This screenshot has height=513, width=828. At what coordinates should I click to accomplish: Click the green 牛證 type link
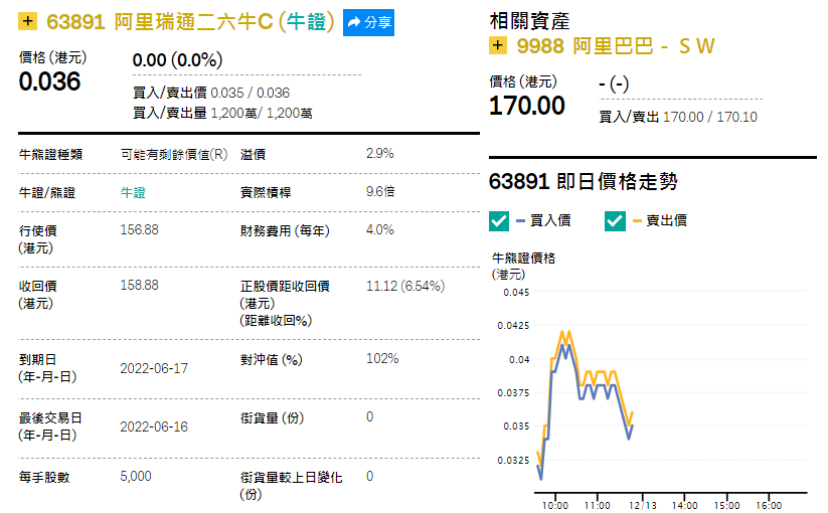point(133,192)
